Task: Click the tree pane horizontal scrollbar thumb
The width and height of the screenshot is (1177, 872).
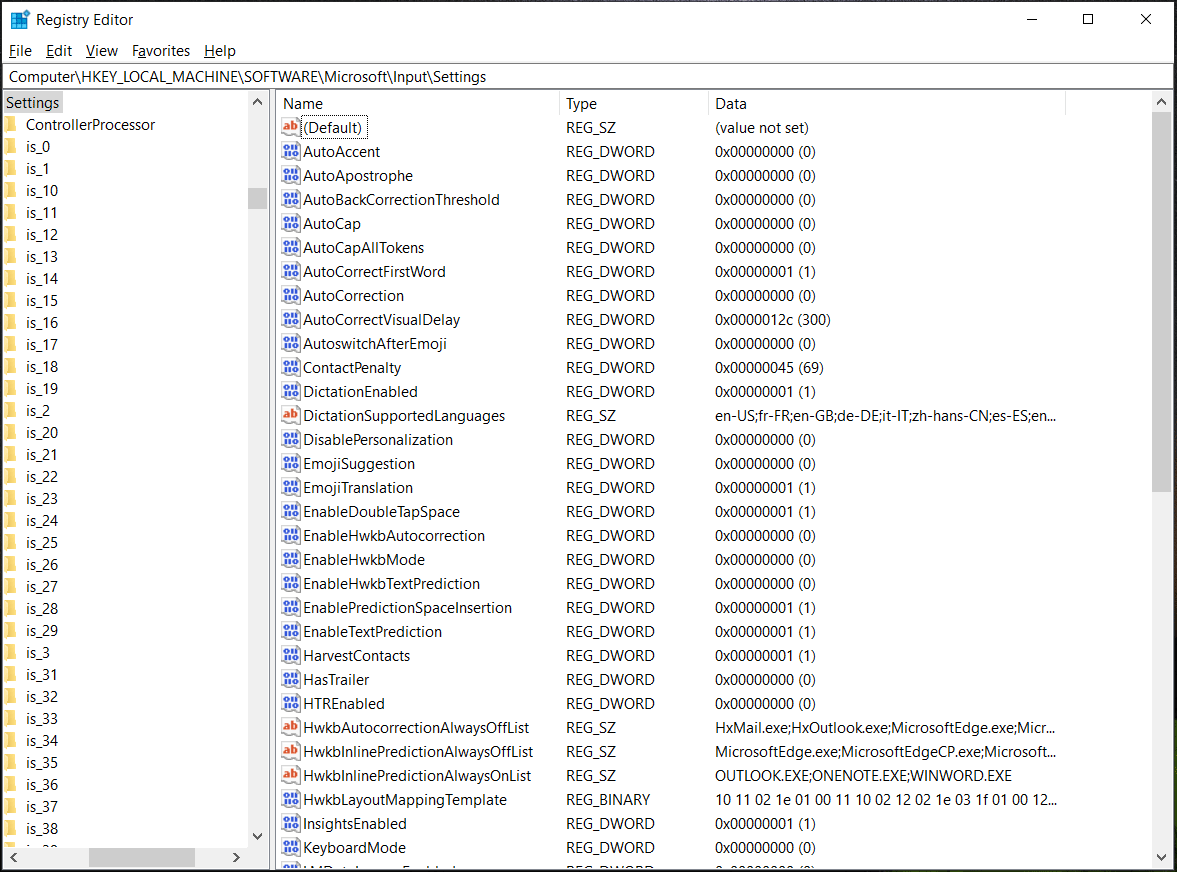Action: [x=142, y=857]
